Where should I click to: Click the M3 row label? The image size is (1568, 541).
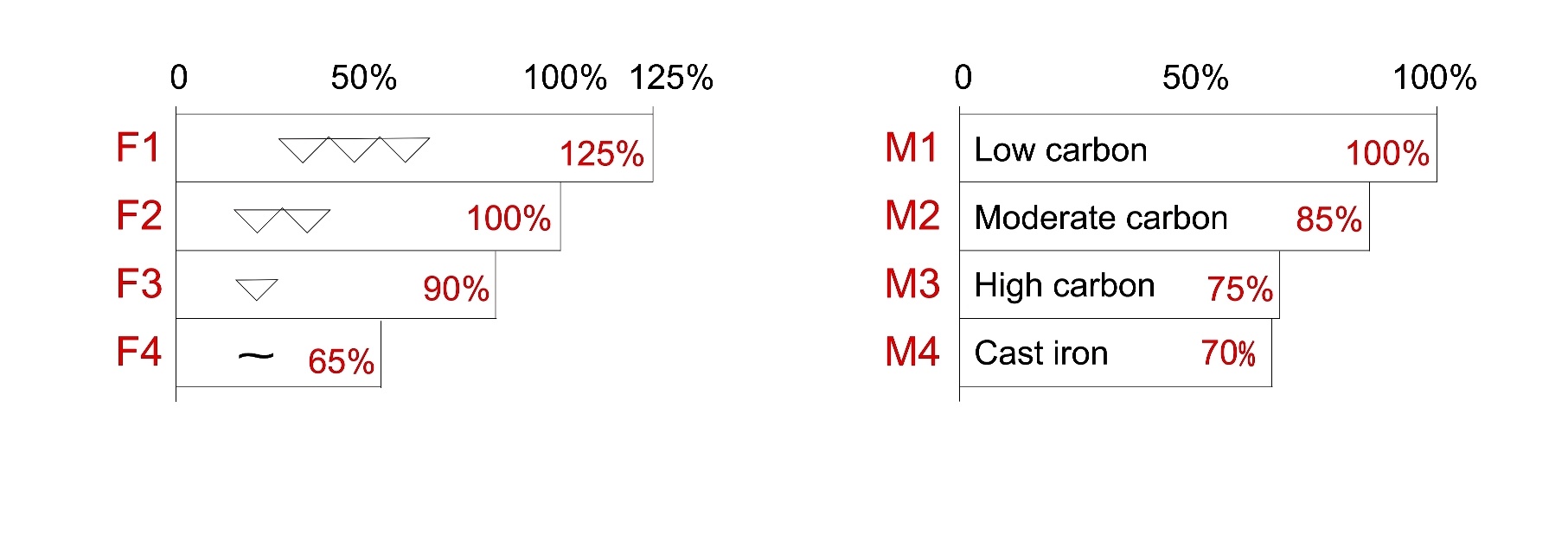tap(912, 283)
